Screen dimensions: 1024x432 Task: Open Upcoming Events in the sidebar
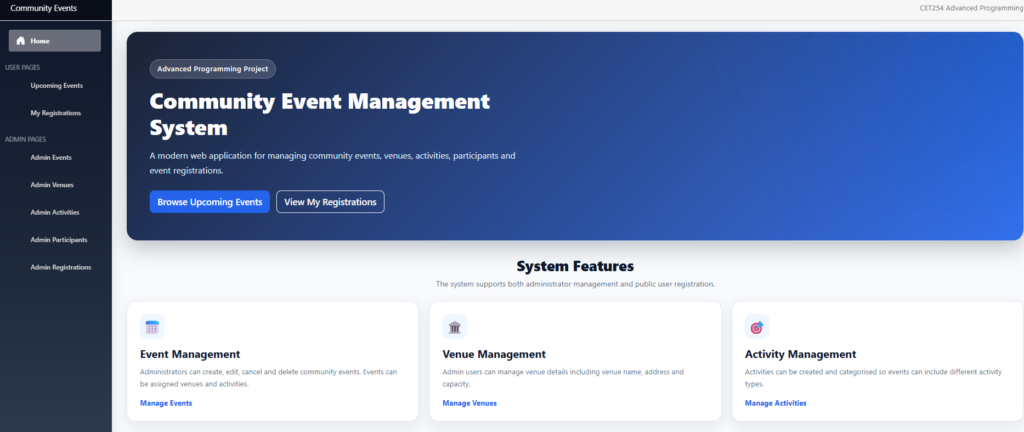(x=56, y=85)
